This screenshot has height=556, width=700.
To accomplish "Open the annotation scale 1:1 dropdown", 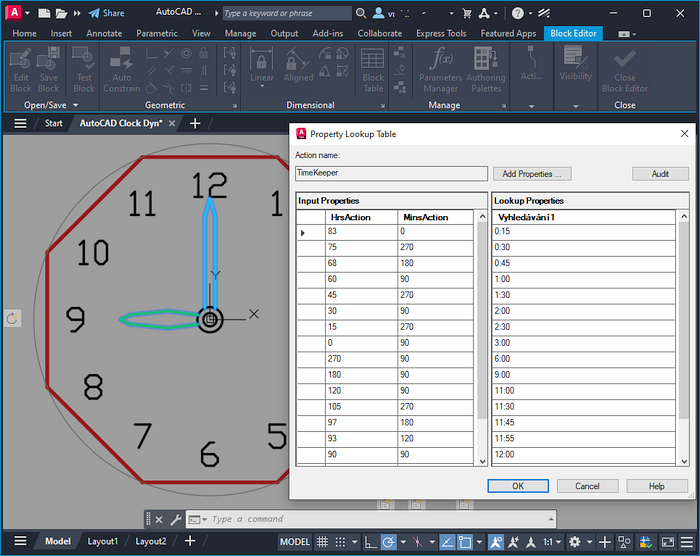I will [x=552, y=542].
